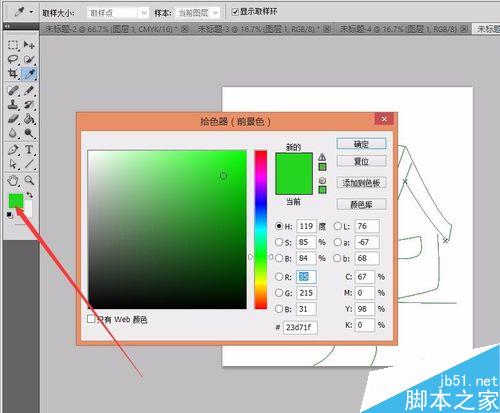Select the Pen tool

[13, 150]
